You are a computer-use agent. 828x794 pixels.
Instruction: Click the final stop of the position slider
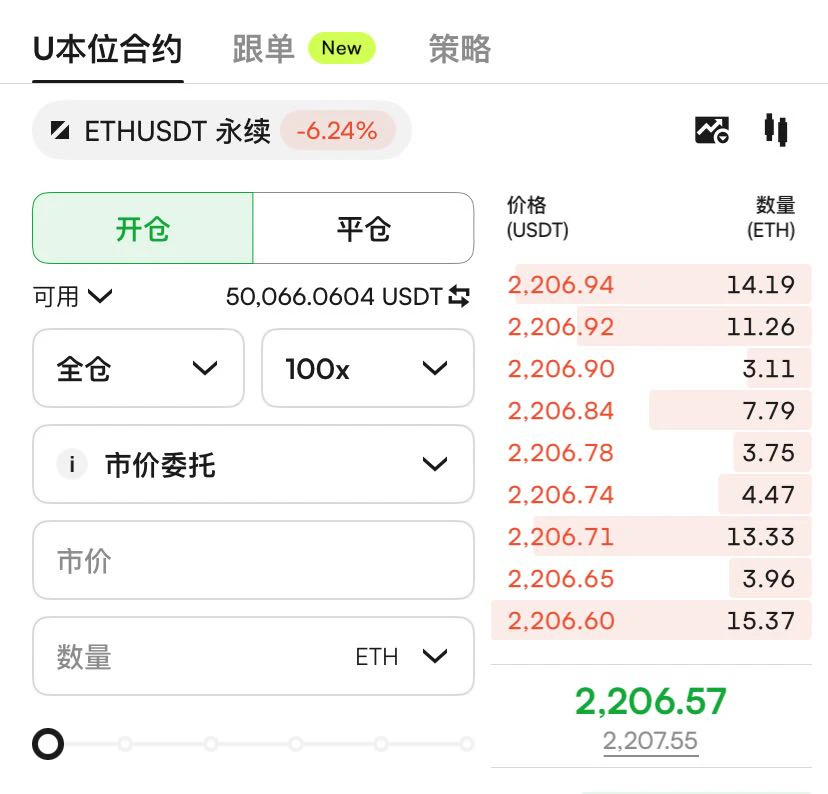tap(466, 744)
